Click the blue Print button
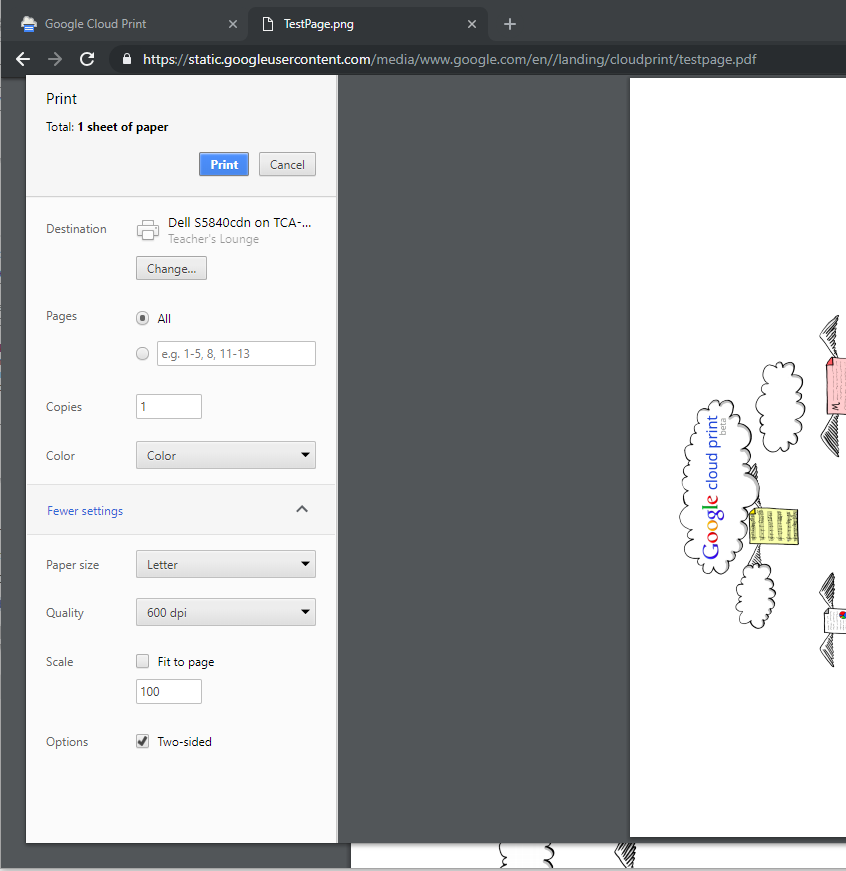Image resolution: width=846 pixels, height=871 pixels. click(x=224, y=164)
